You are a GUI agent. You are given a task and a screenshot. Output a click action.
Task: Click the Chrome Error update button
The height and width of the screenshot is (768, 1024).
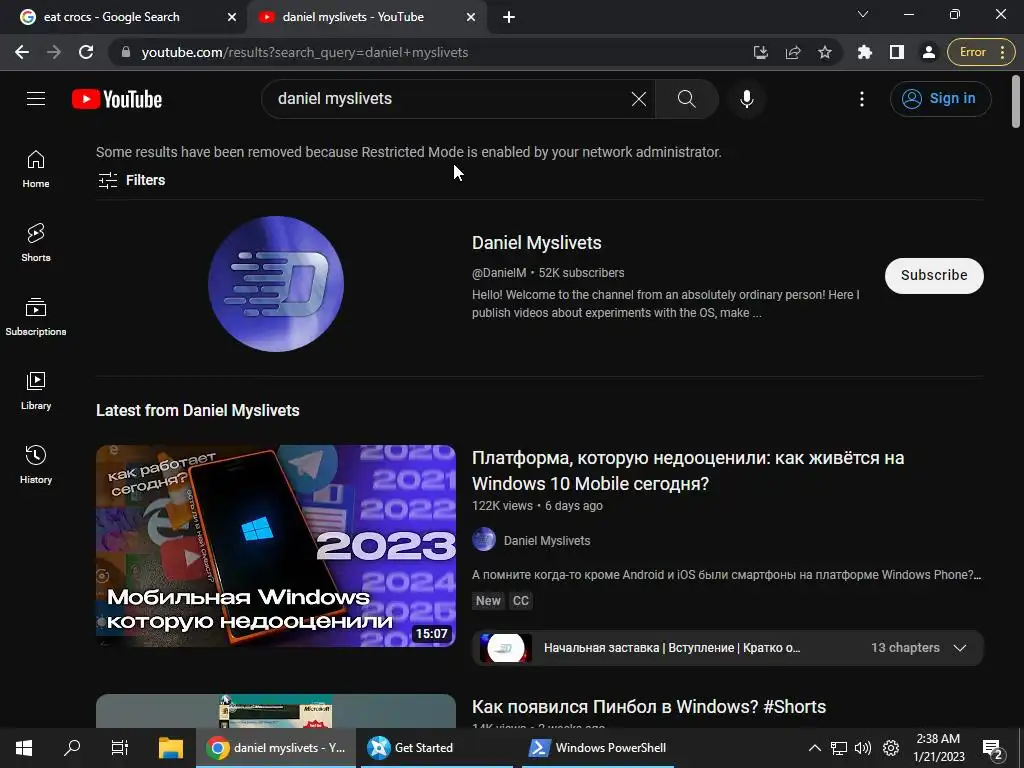click(981, 52)
